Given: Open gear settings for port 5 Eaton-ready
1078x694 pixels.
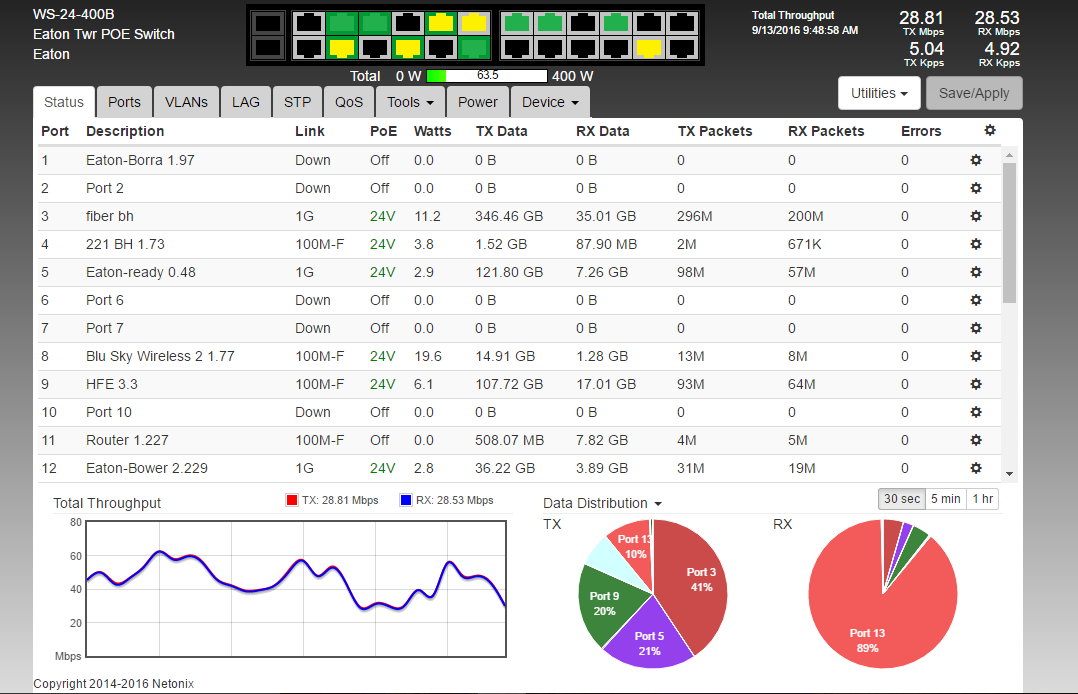Looking at the screenshot, I should click(x=976, y=272).
